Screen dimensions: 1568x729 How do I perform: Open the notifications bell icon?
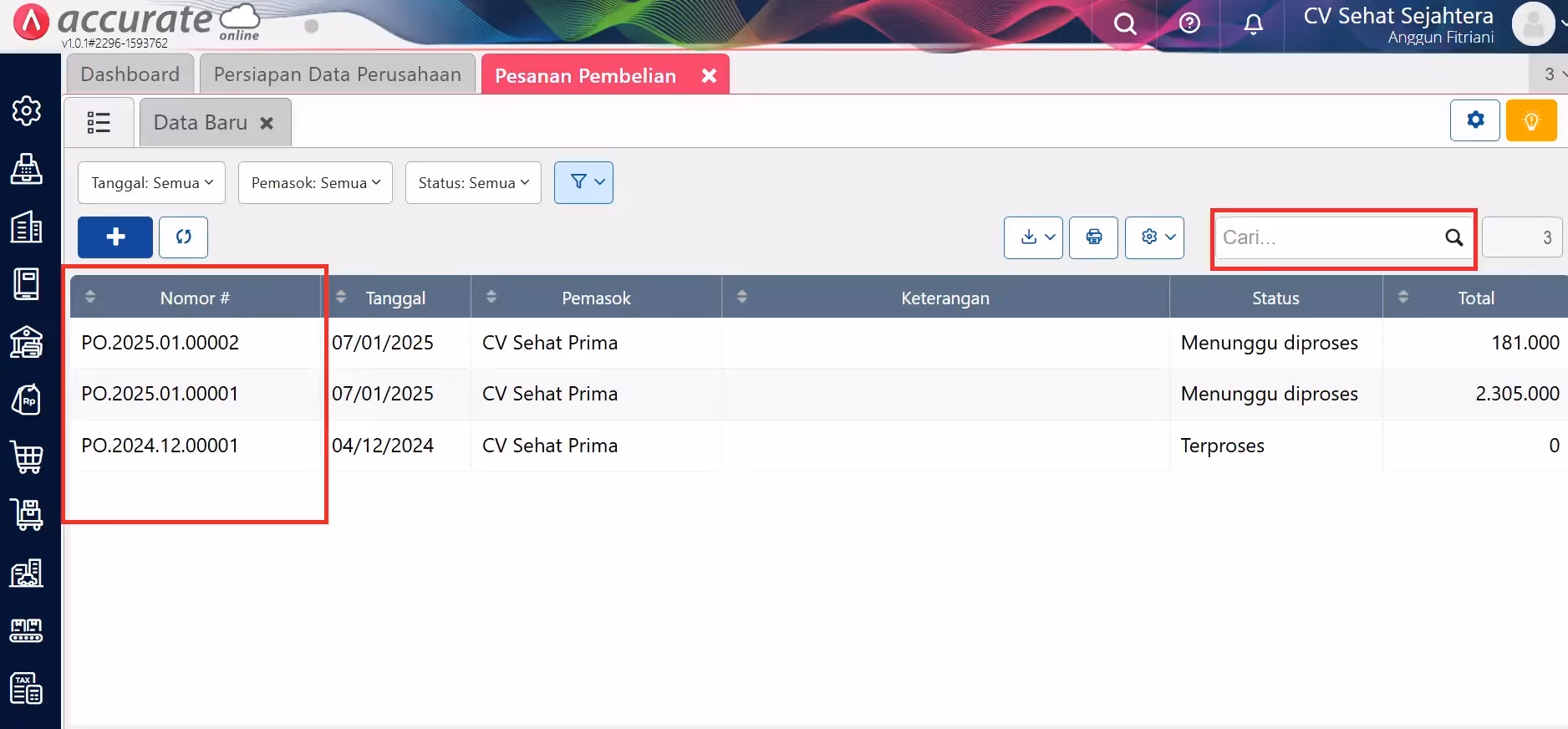click(1253, 23)
